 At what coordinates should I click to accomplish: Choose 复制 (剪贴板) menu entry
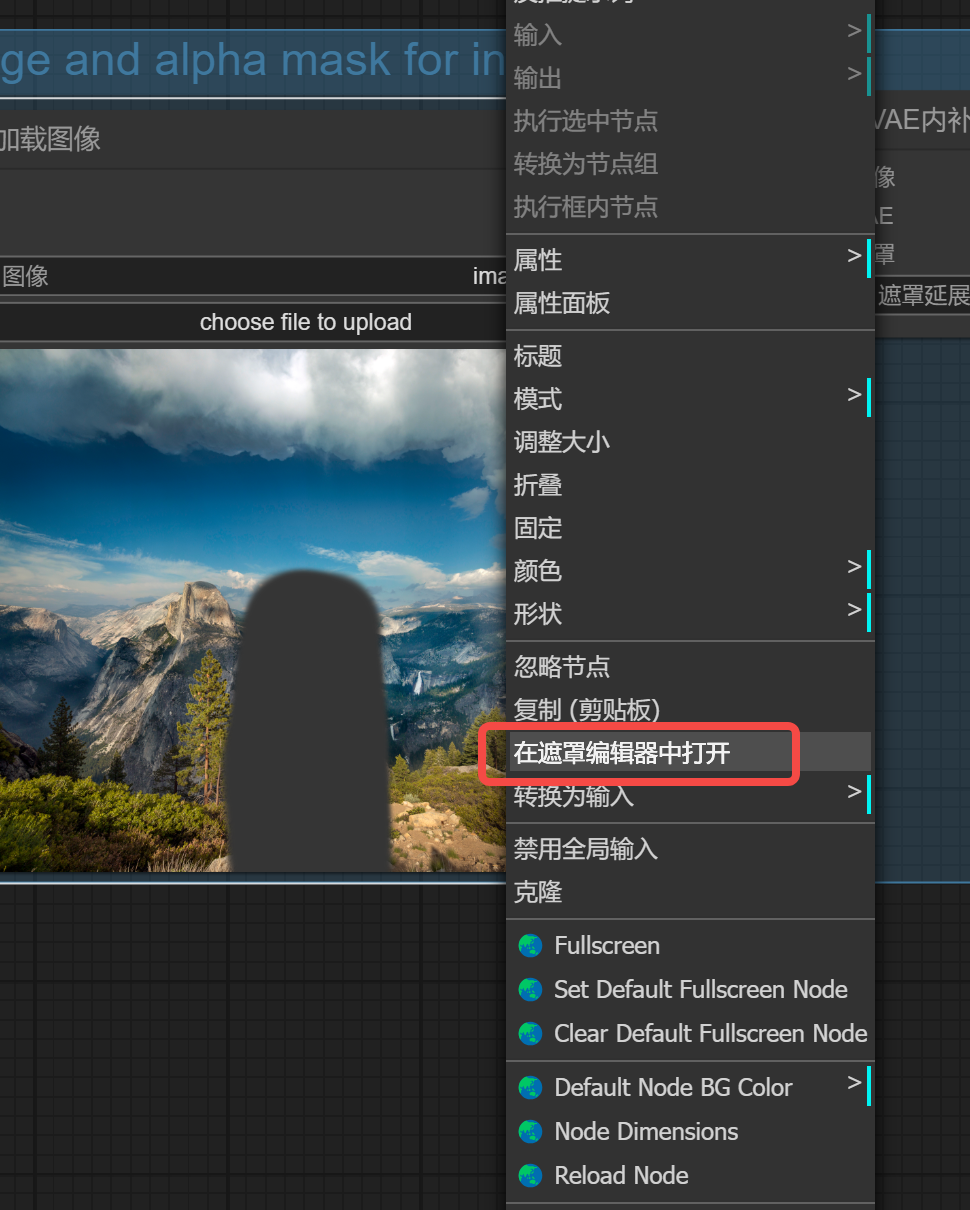689,710
